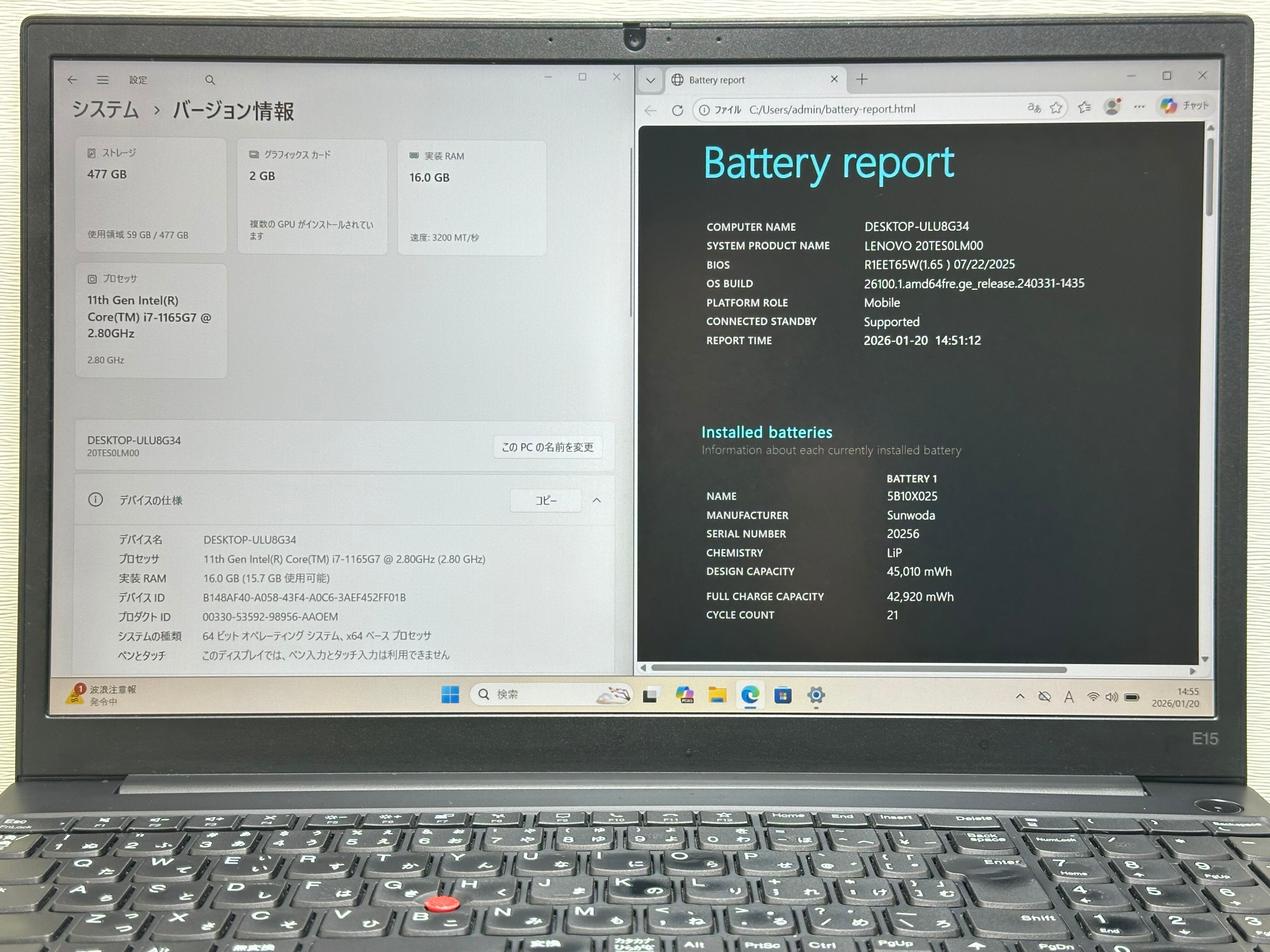Collapse the device specifications section chevron
Screen dimensions: 1270x952
(597, 500)
